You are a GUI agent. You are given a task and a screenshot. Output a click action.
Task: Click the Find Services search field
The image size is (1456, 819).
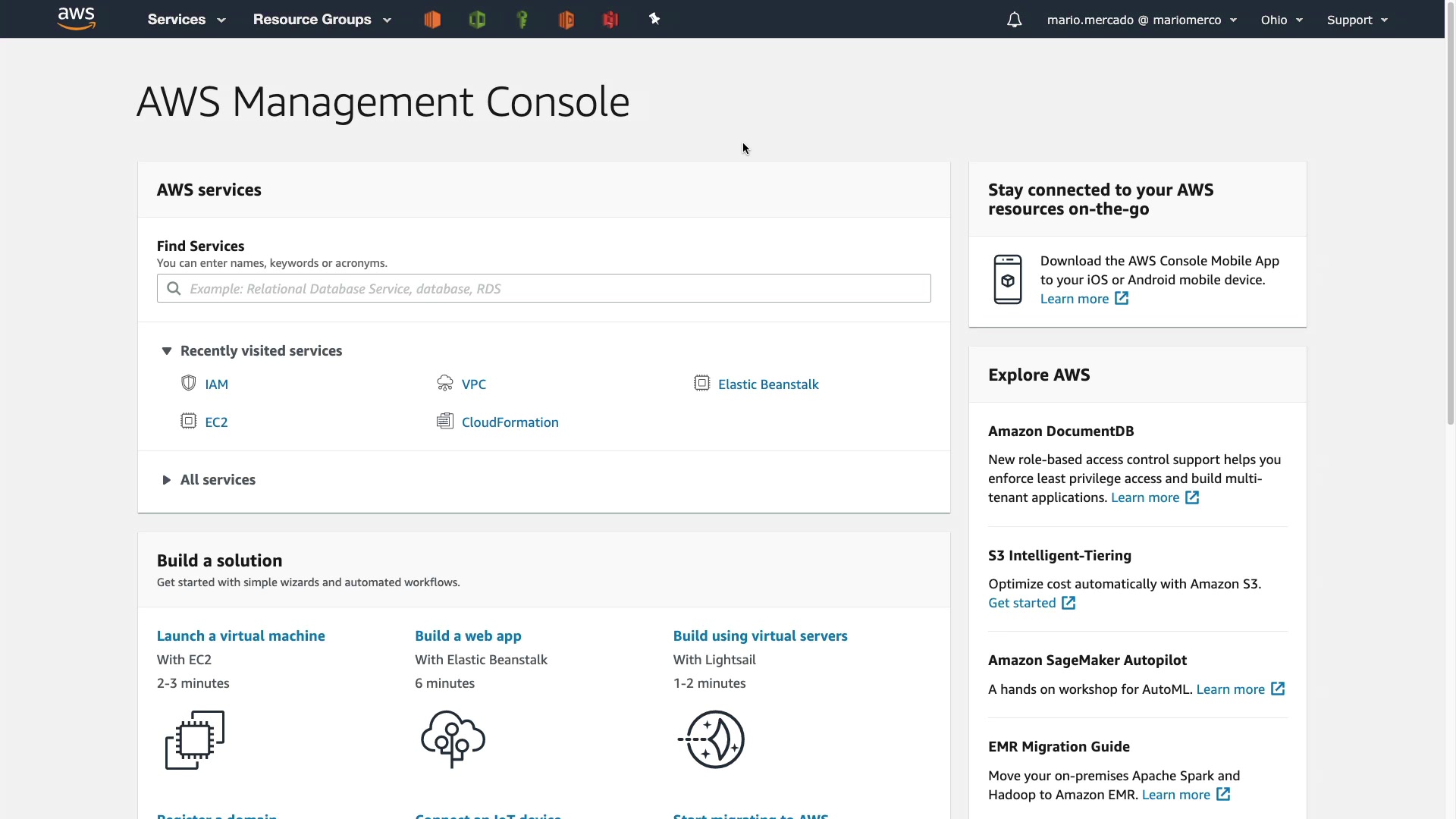tap(544, 288)
